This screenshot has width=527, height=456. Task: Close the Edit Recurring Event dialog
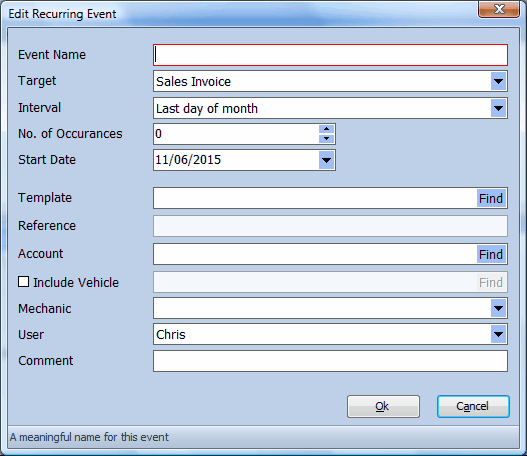(499, 9)
